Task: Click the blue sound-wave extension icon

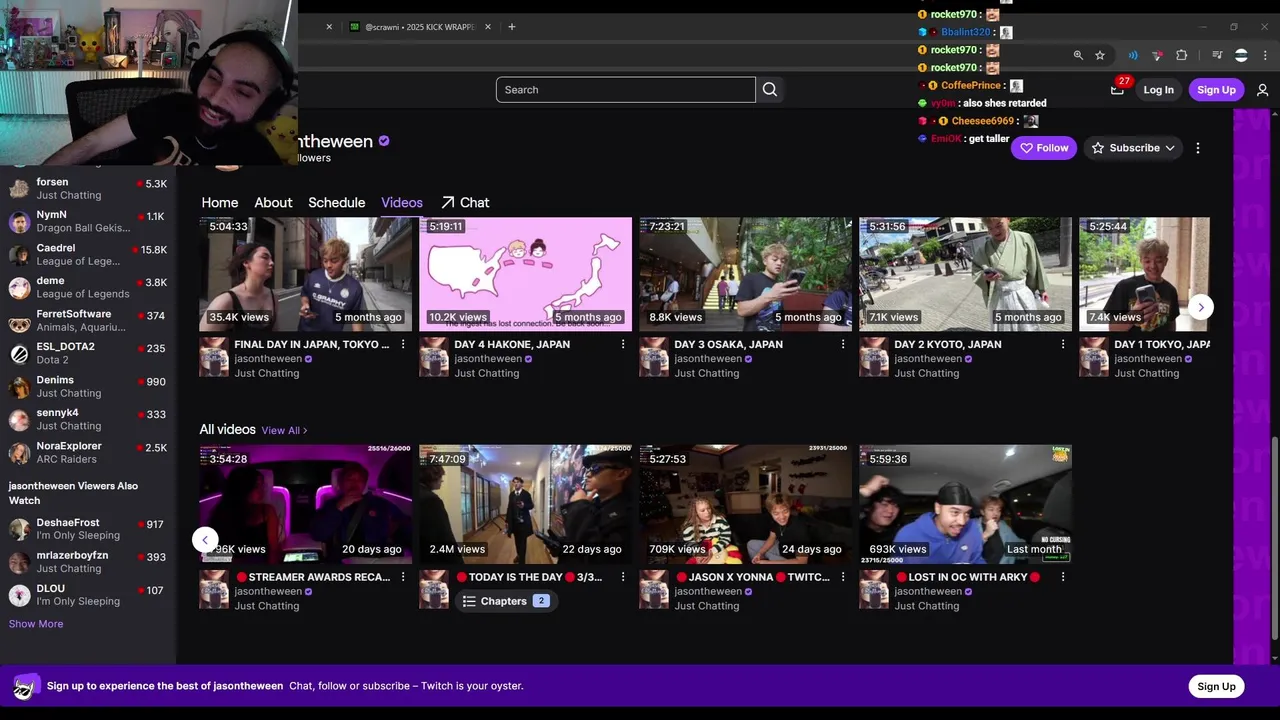Action: click(1133, 56)
